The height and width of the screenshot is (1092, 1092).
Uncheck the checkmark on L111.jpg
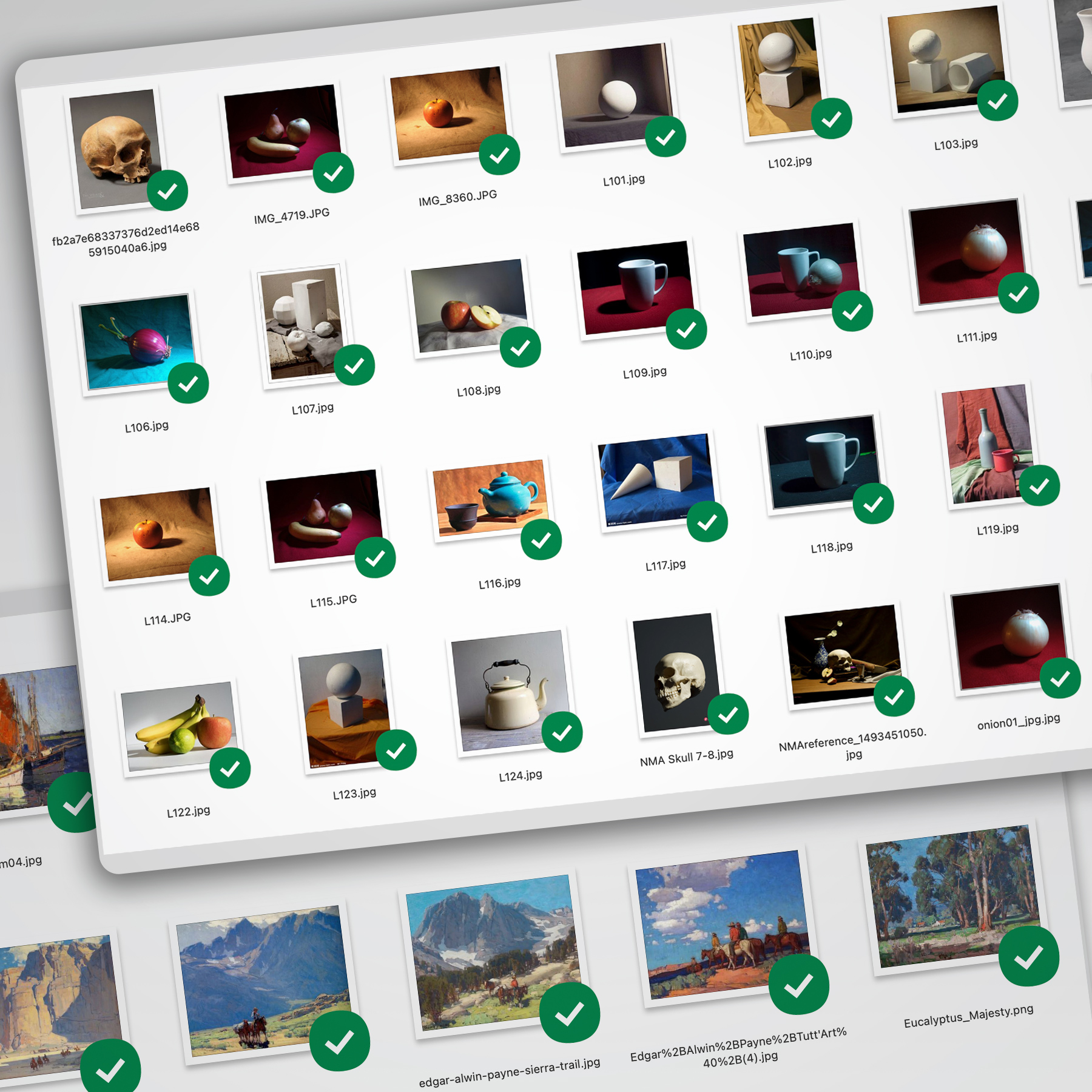point(1019,293)
